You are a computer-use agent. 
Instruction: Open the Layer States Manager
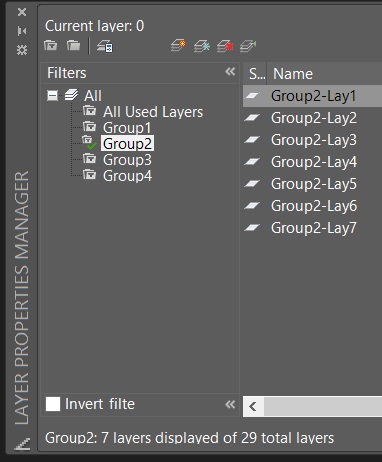105,46
